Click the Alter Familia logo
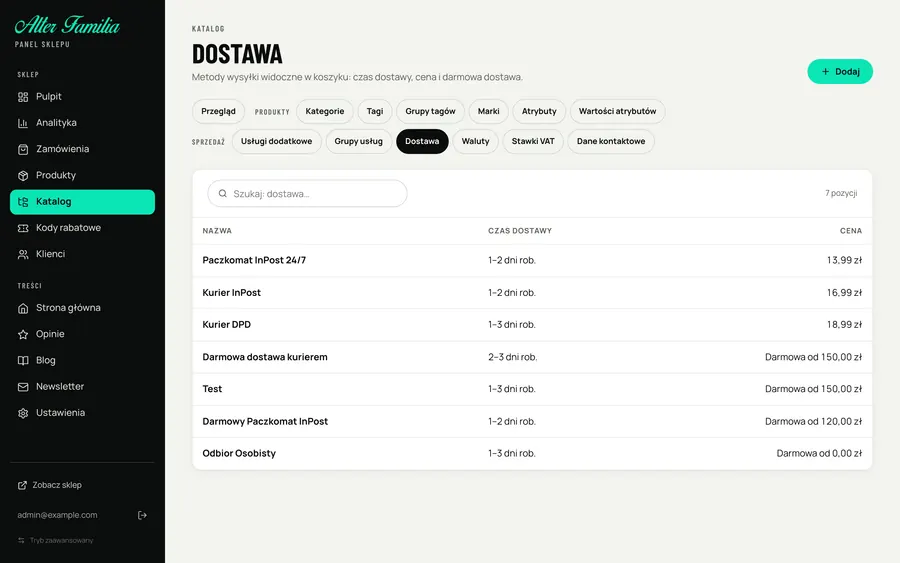 (x=67, y=26)
